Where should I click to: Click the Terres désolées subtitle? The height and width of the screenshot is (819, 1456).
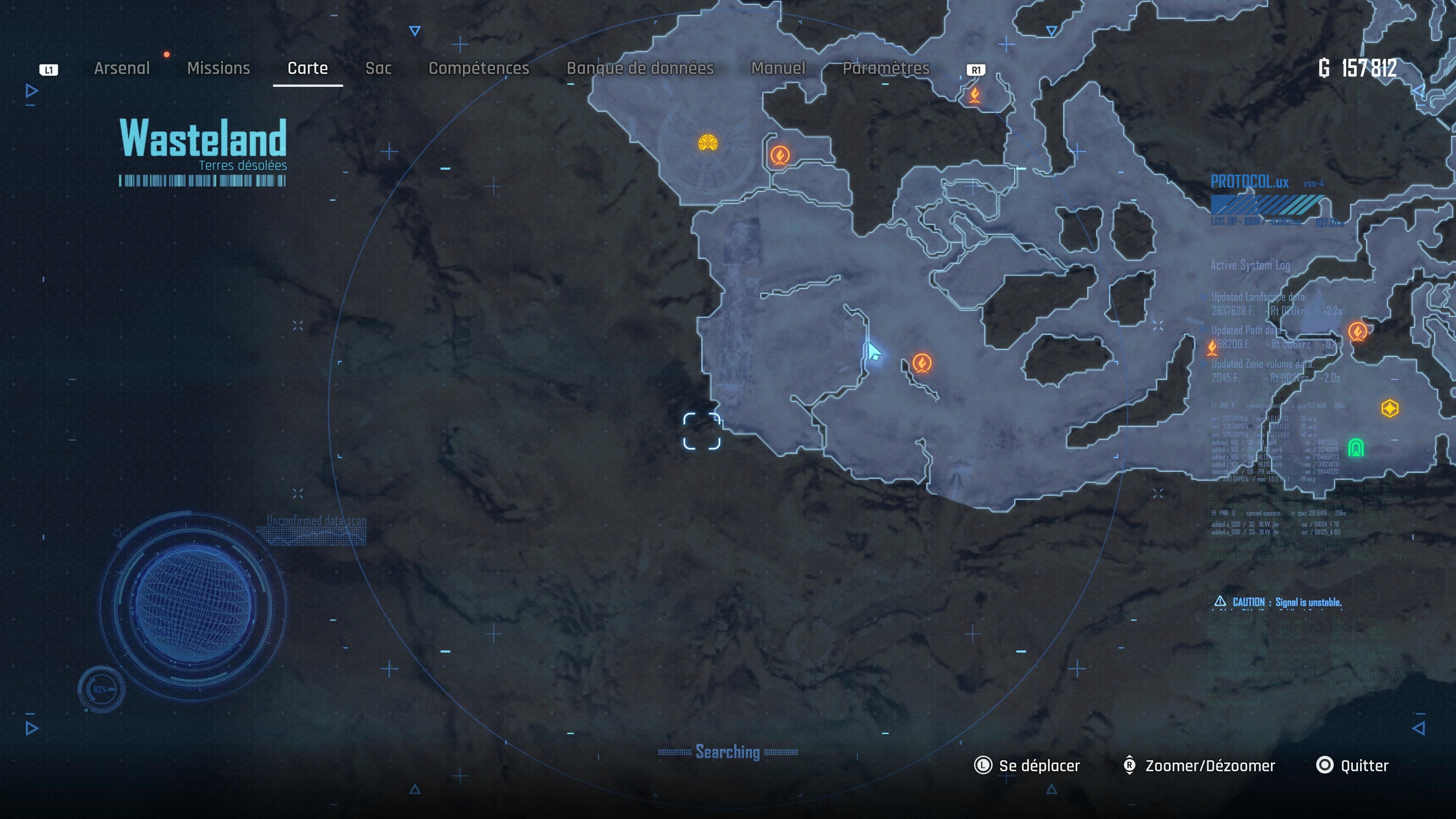[x=243, y=165]
